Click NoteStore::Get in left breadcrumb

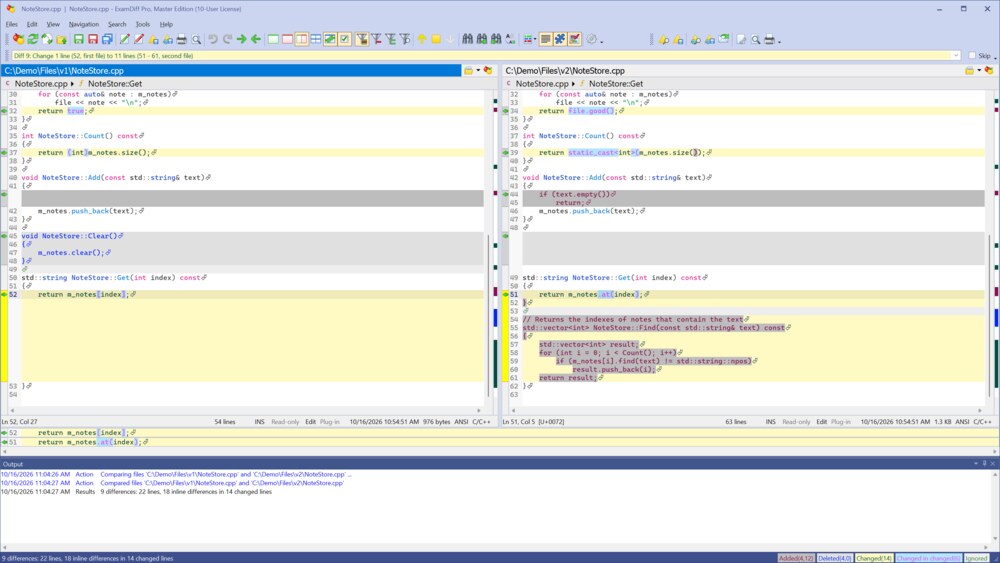pyautogui.click(x=115, y=84)
